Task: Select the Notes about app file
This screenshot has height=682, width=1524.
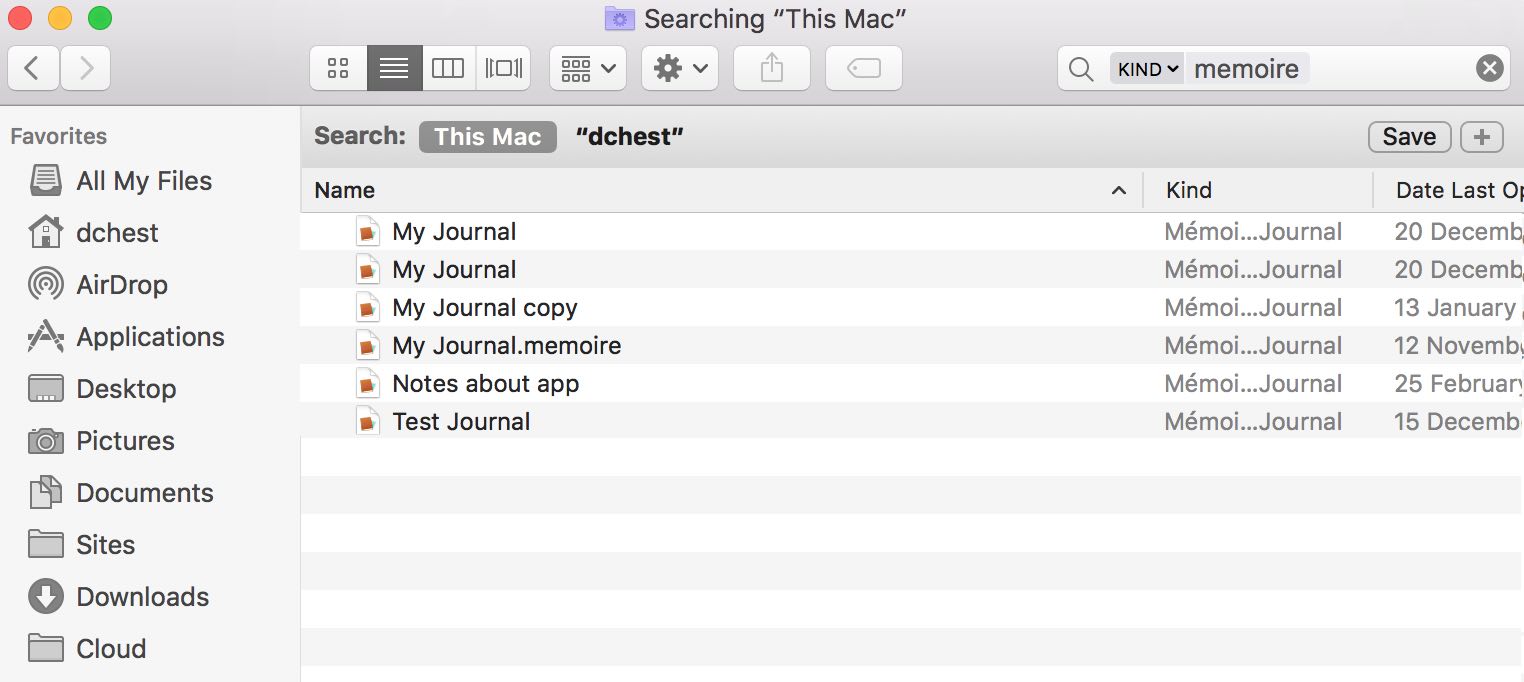Action: click(x=485, y=384)
